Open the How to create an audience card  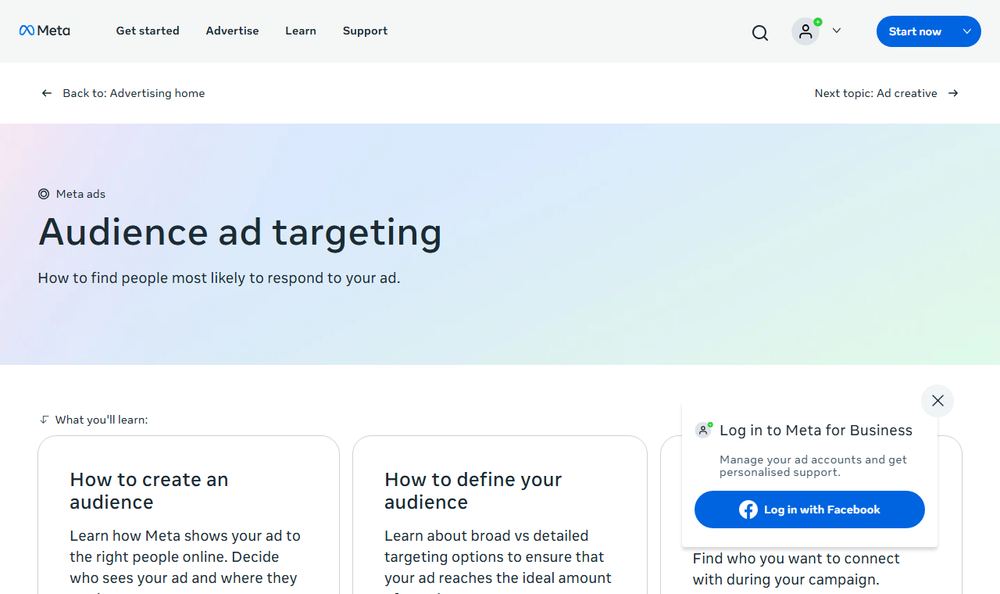189,515
